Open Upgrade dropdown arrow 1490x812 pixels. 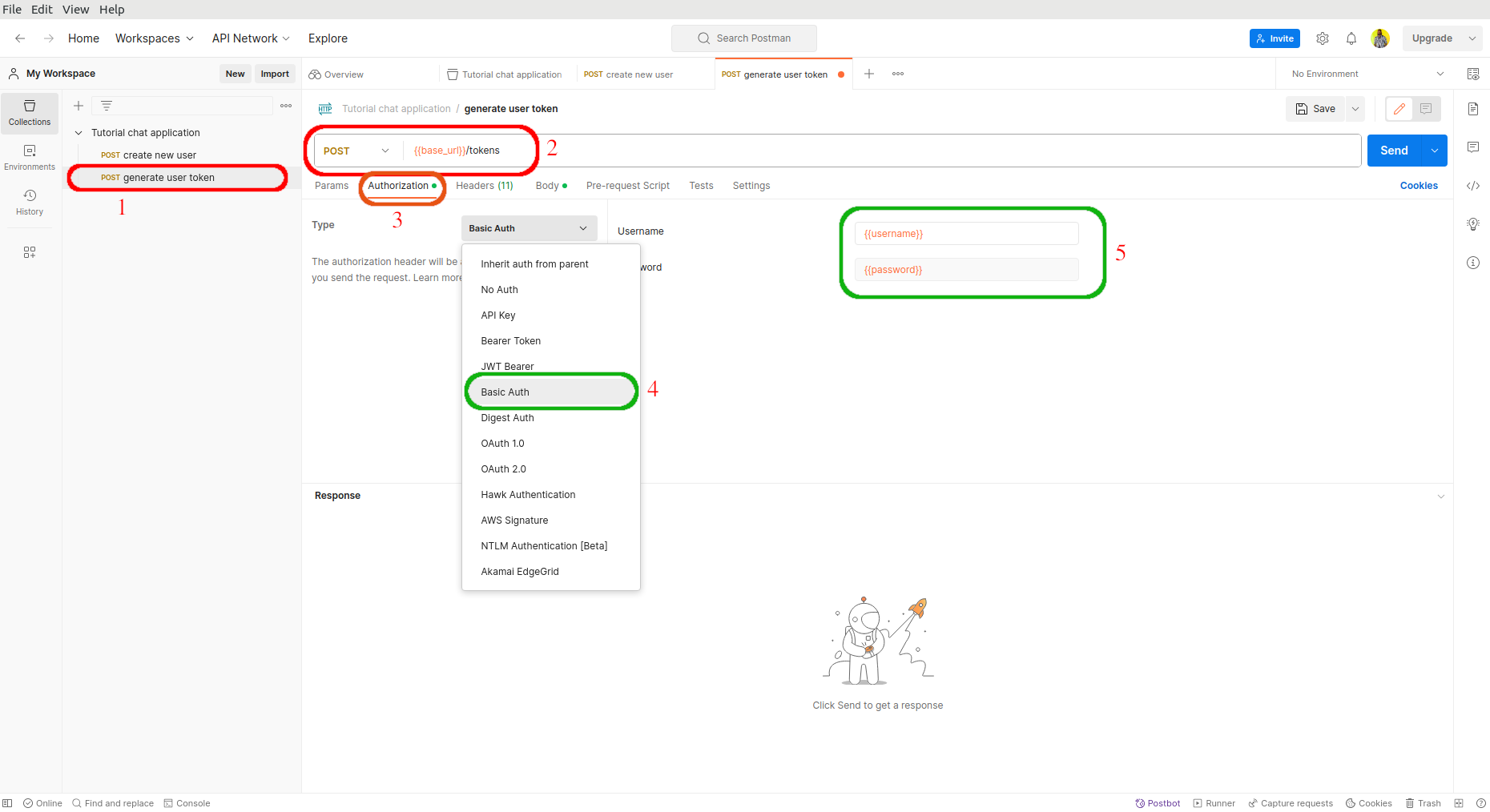pyautogui.click(x=1472, y=38)
